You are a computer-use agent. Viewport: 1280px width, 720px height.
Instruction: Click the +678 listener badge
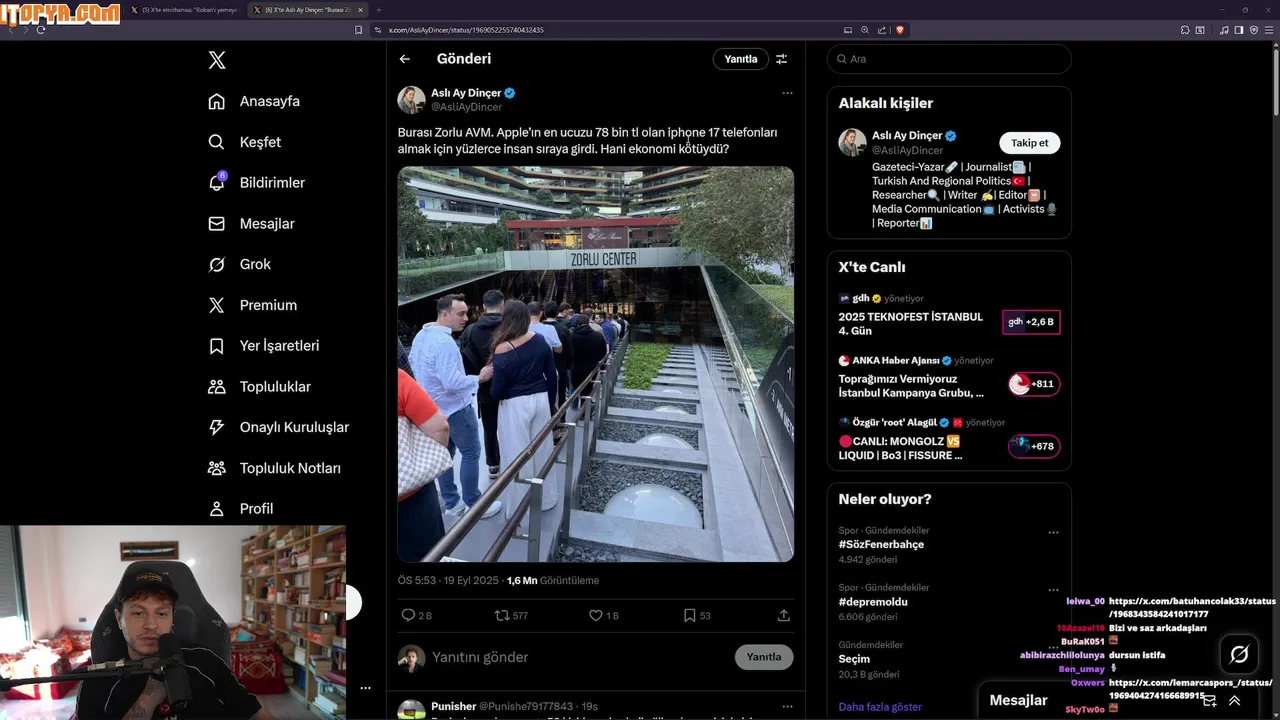pos(1034,446)
